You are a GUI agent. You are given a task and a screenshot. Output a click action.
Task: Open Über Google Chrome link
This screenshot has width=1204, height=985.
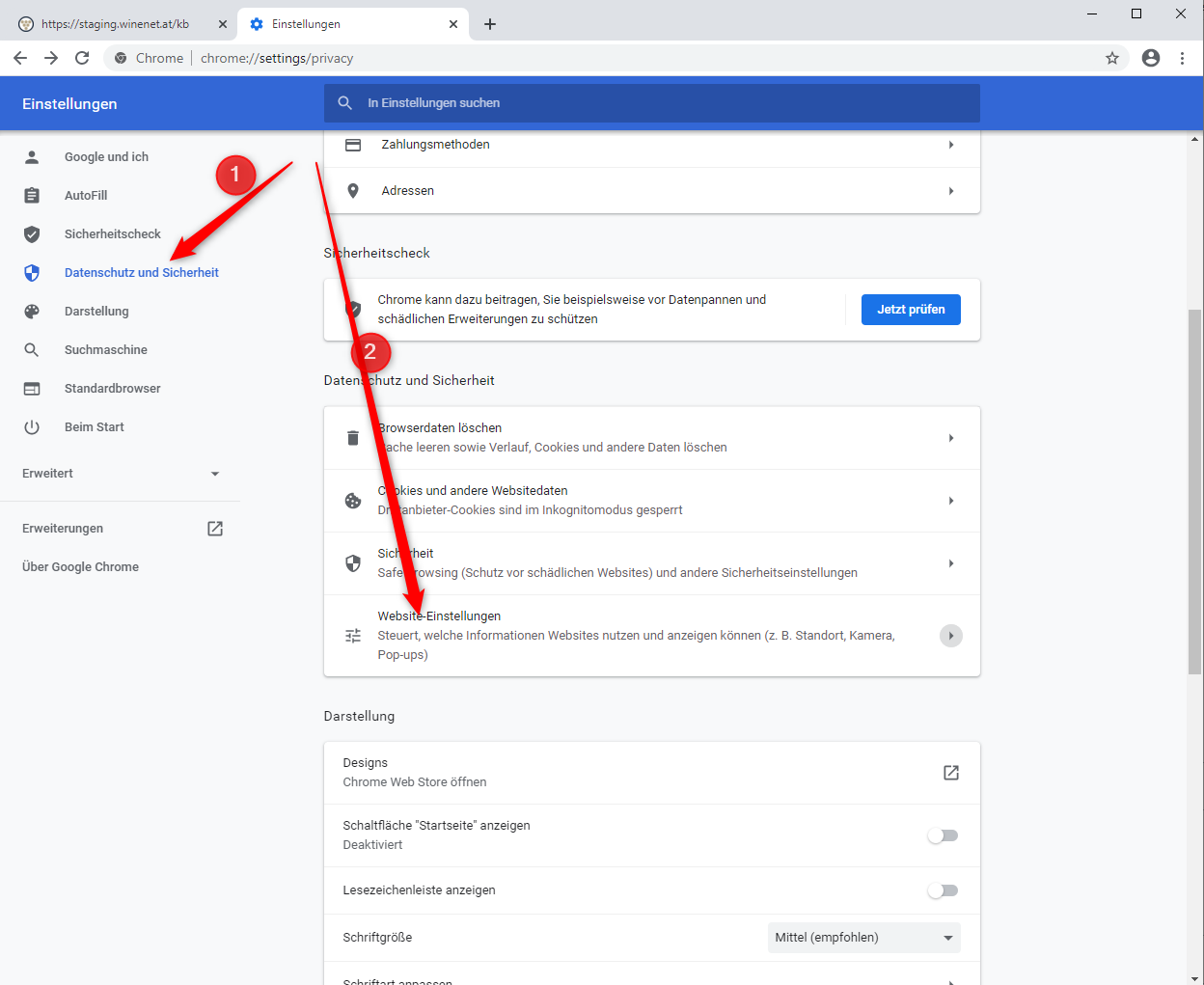[x=80, y=567]
